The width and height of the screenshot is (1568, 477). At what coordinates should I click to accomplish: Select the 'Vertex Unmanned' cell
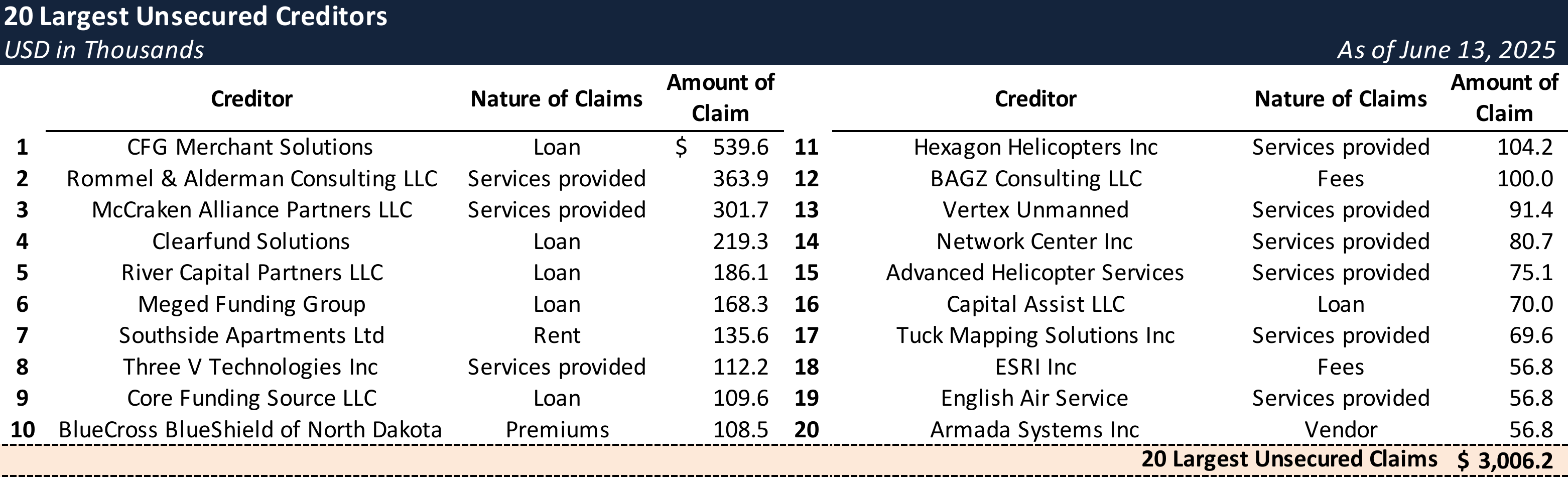tap(1035, 210)
